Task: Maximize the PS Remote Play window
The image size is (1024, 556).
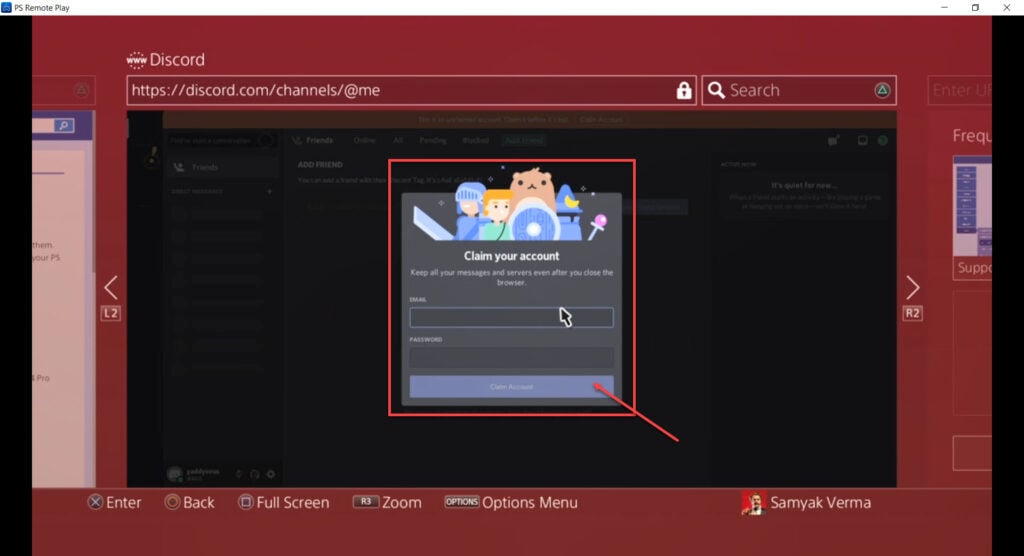Action: pyautogui.click(x=975, y=7)
